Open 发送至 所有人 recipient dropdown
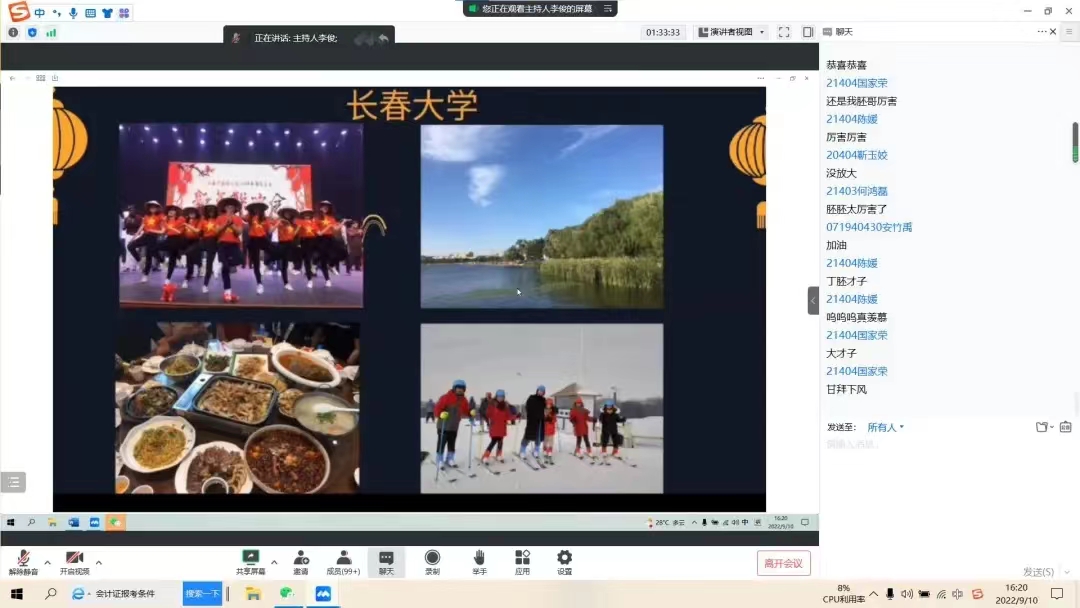 [885, 427]
